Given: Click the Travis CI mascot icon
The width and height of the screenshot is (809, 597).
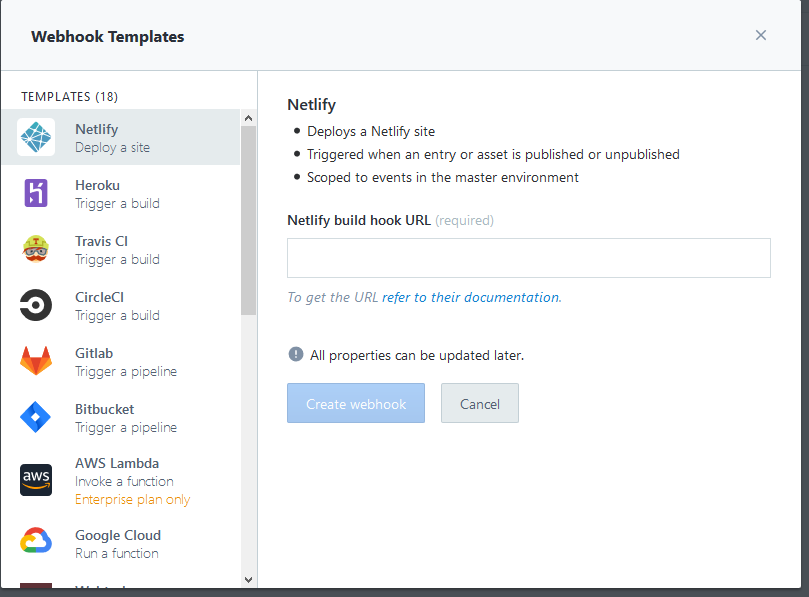Looking at the screenshot, I should coord(36,249).
